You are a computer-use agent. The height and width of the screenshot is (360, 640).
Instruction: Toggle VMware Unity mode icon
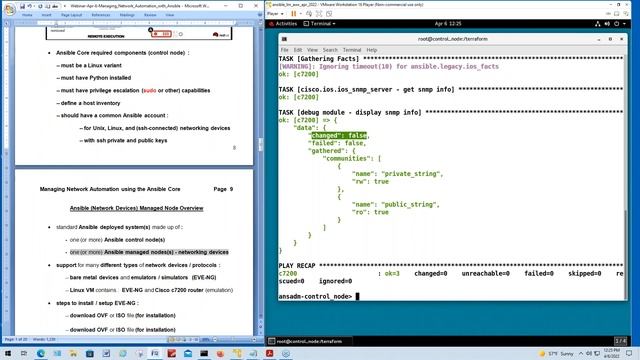(x=329, y=13)
